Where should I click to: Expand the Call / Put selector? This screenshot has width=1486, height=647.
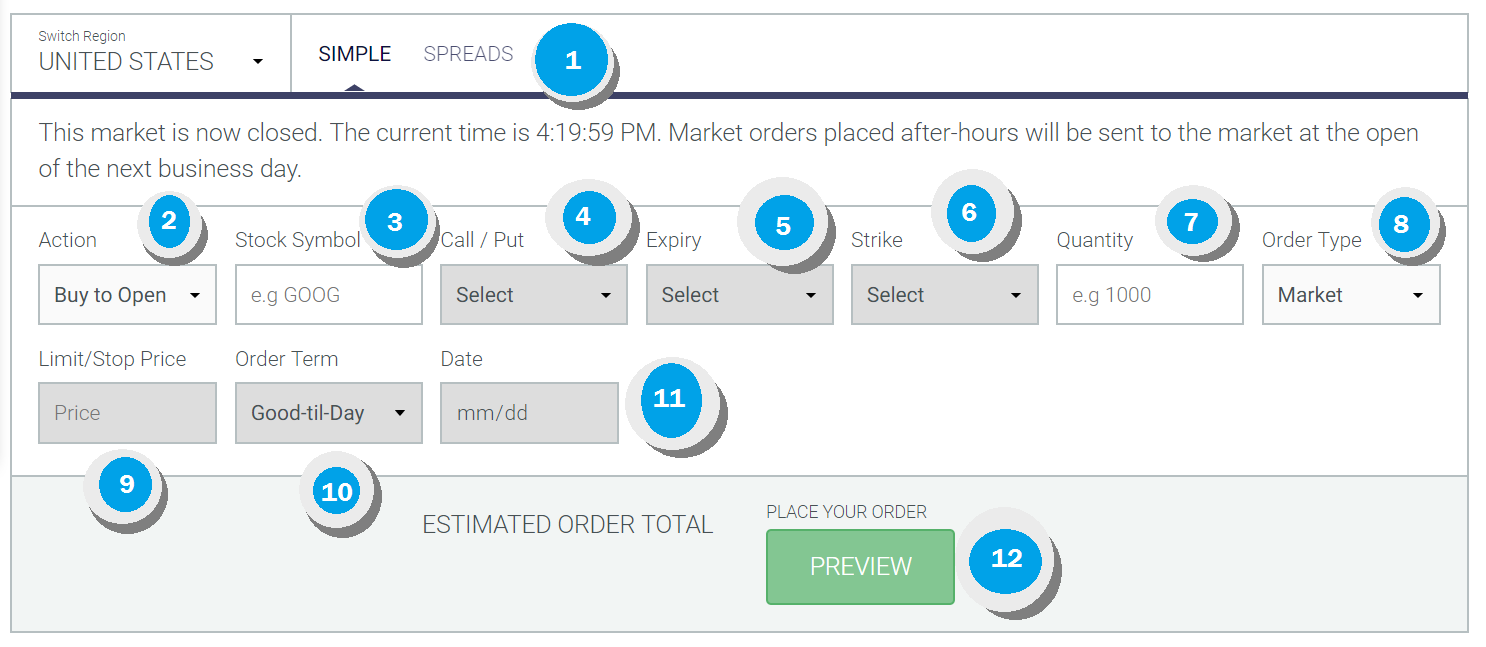click(x=534, y=295)
